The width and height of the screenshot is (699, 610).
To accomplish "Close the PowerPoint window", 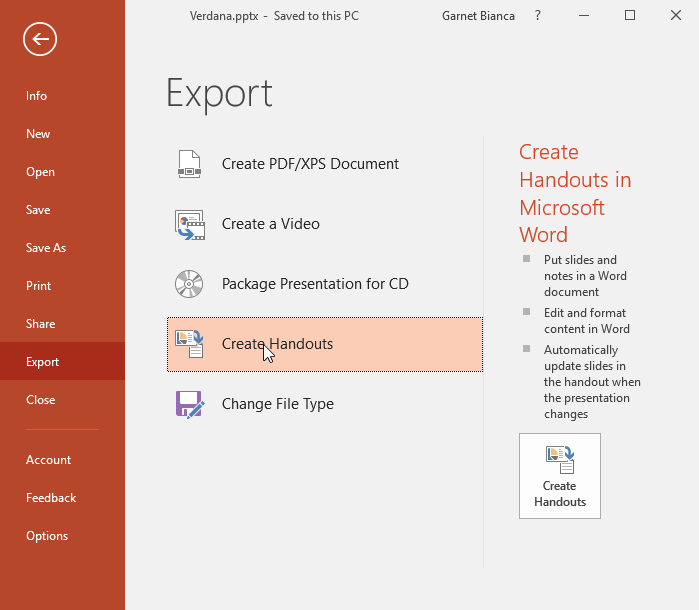I will [x=676, y=16].
